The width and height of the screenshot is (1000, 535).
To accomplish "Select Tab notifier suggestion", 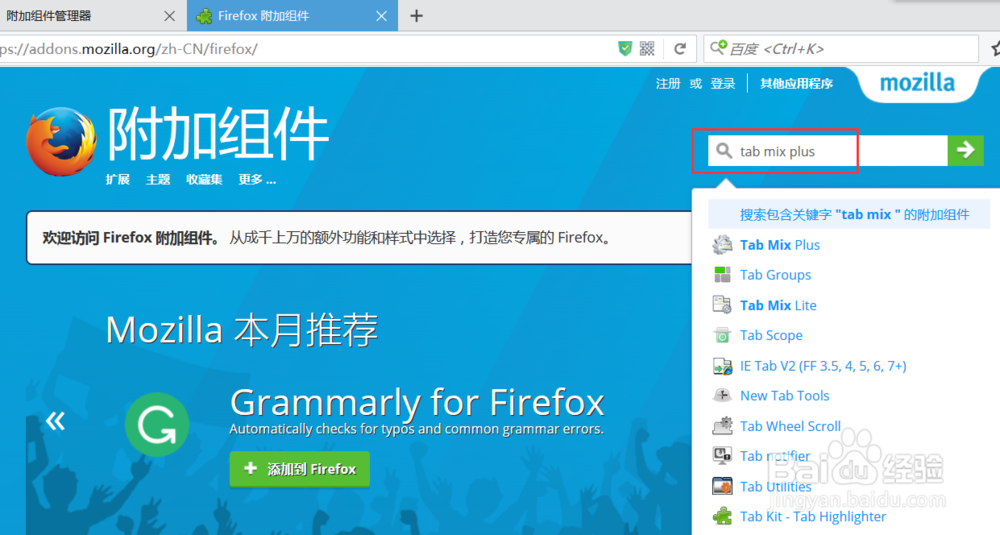I will point(775,456).
